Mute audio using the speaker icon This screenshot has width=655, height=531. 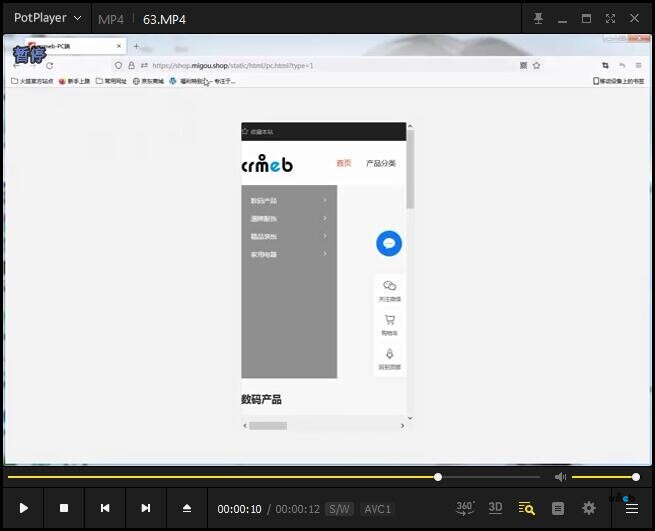[x=560, y=477]
